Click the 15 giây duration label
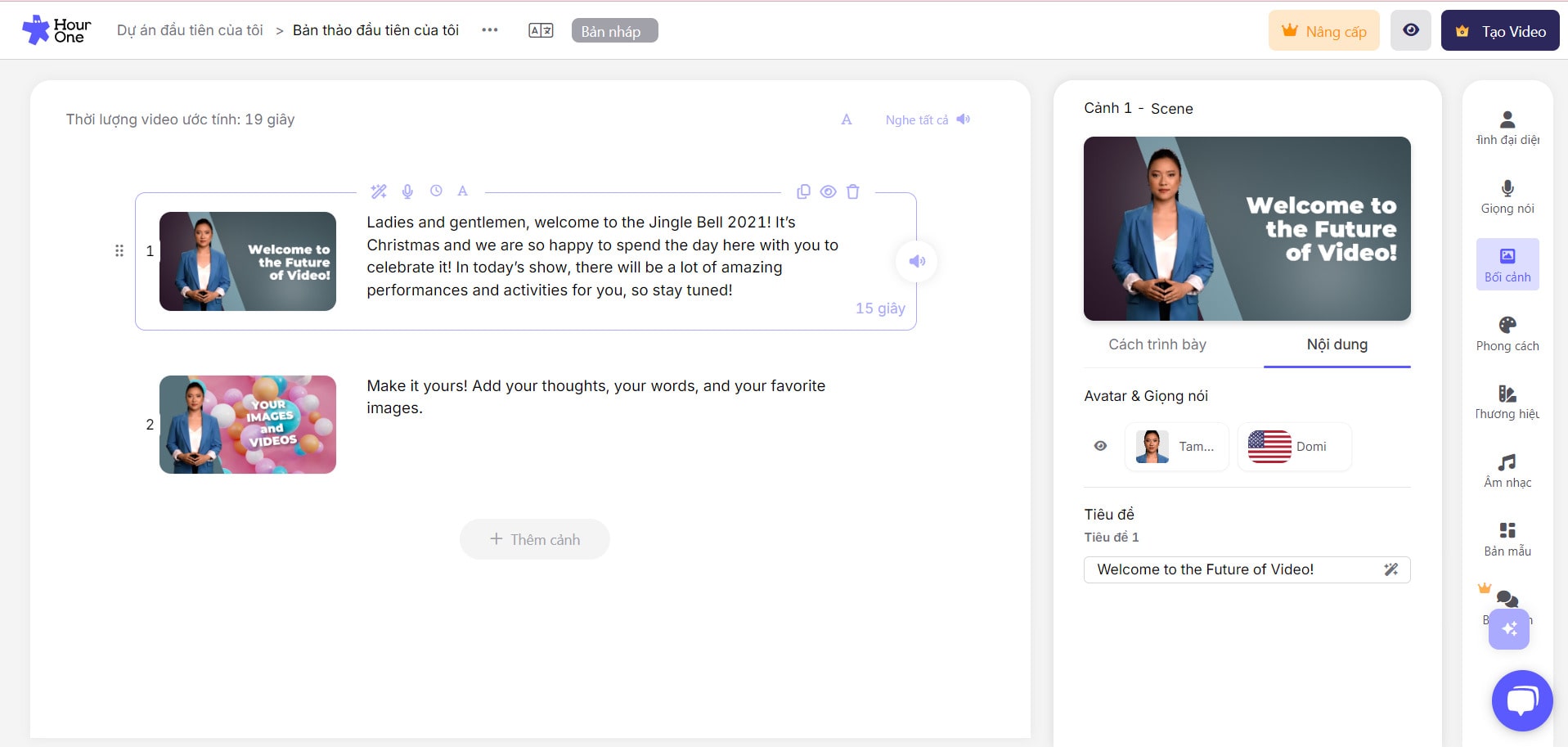Screen dimensions: 1568x747 [x=880, y=308]
